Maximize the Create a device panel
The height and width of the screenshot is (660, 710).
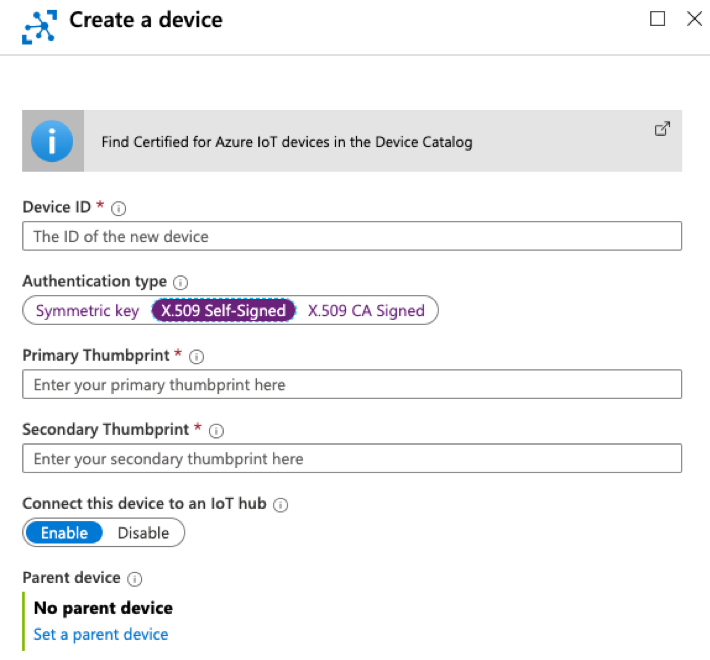[x=657, y=18]
